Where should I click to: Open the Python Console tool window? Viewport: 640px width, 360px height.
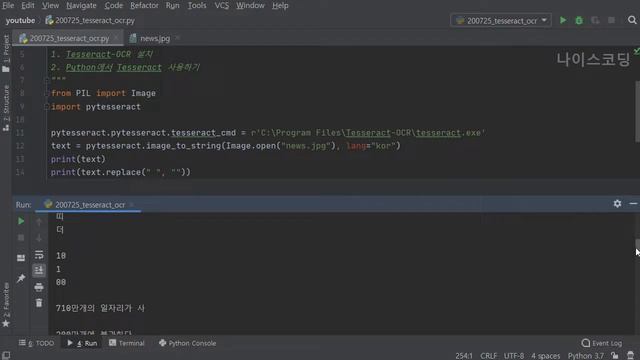(x=187, y=343)
